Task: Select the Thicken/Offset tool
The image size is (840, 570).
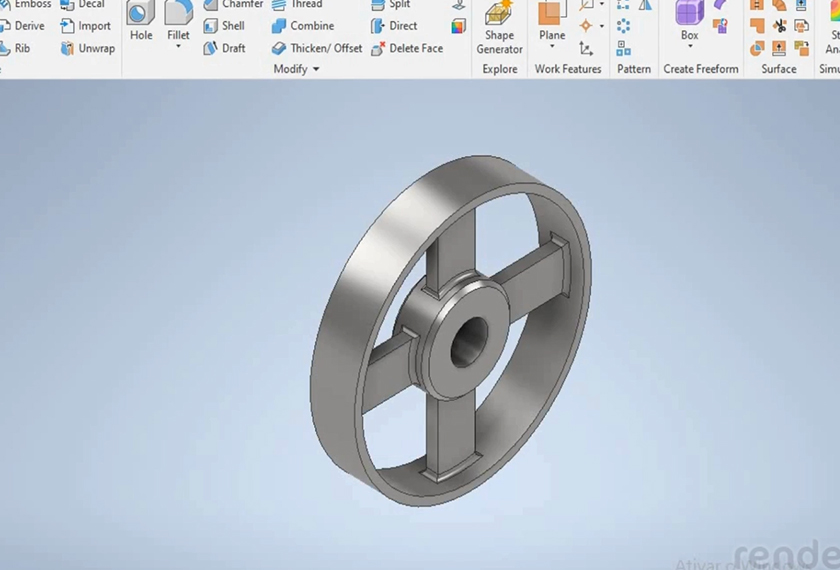Action: coord(317,48)
